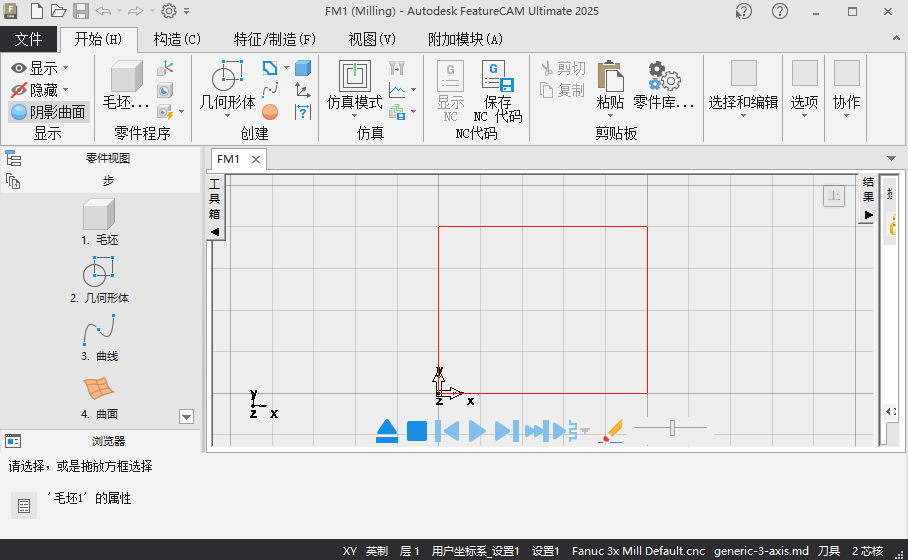Adjust the simulation speed slider
The image size is (908, 560).
point(672,428)
